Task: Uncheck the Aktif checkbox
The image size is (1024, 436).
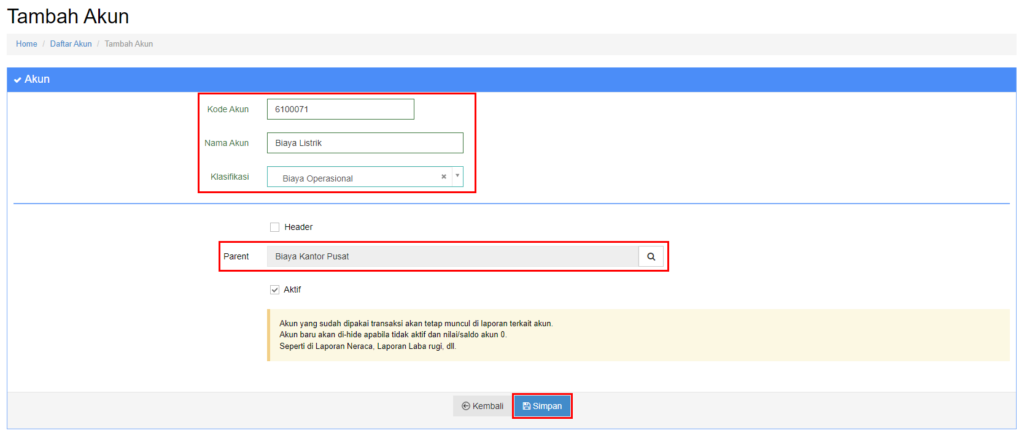Action: pyautogui.click(x=274, y=289)
